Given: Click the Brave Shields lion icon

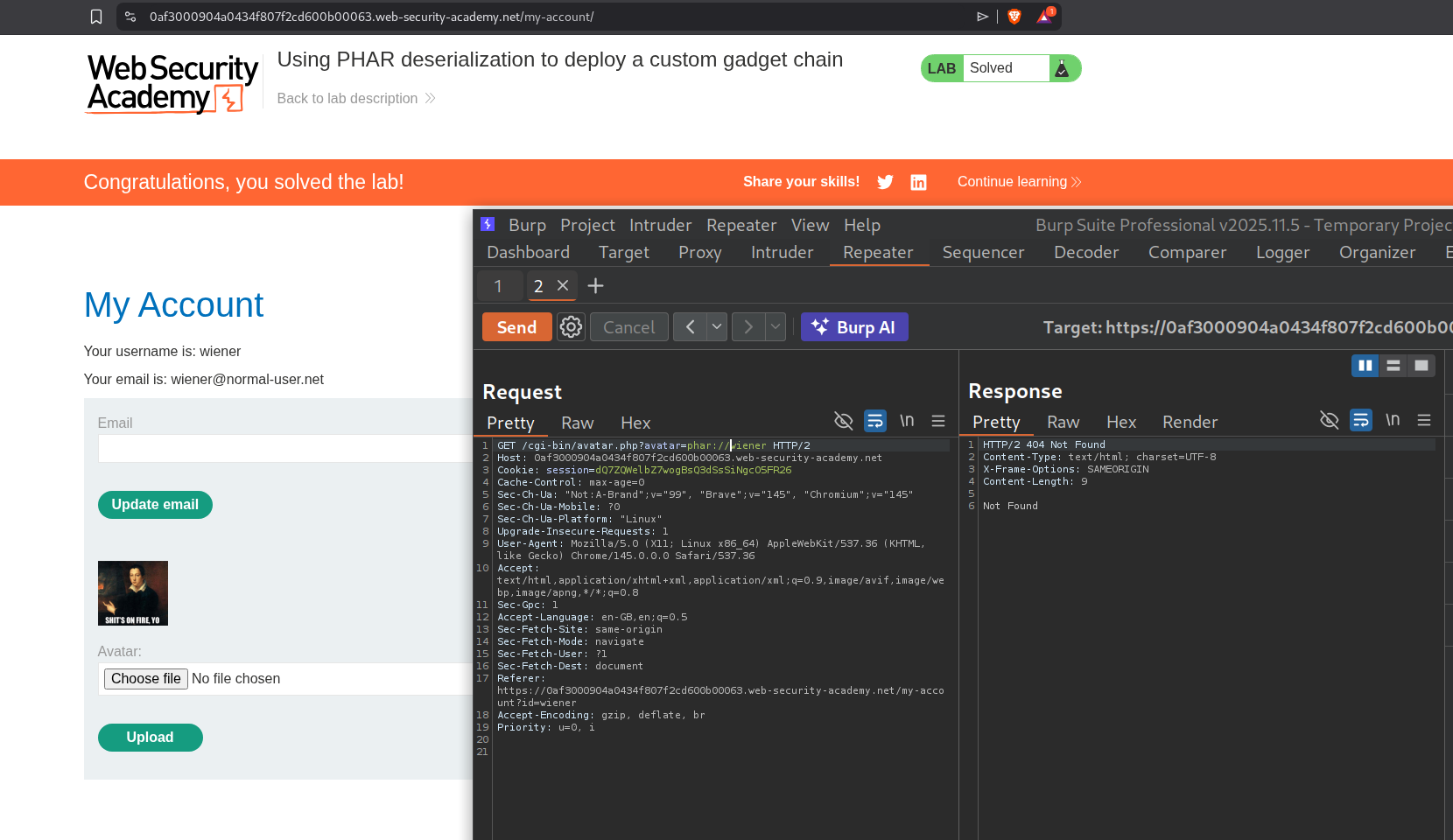Looking at the screenshot, I should (1014, 17).
